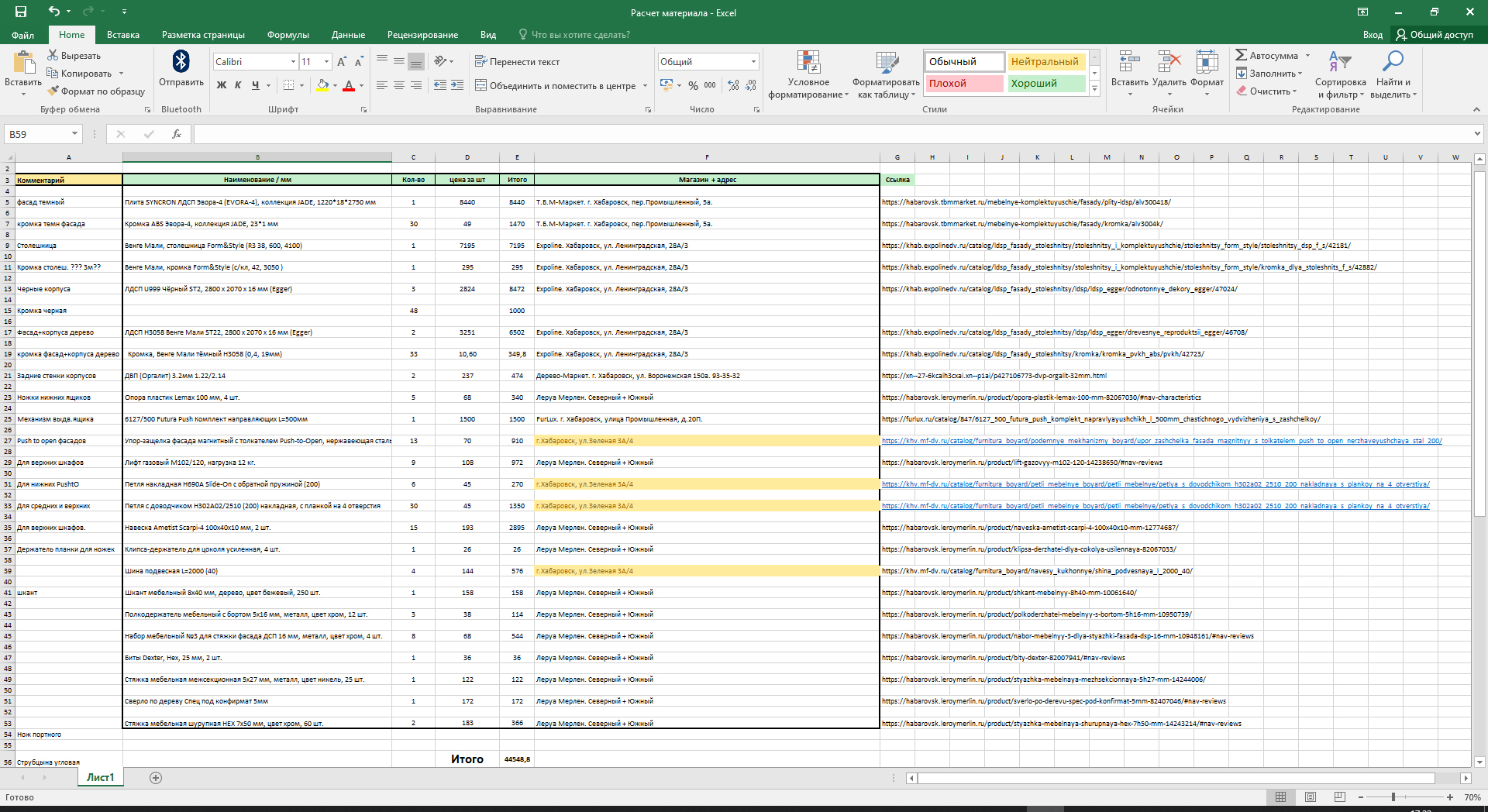The image size is (1488, 812).
Task: Set center horizontal alignment
Action: pyautogui.click(x=398, y=85)
